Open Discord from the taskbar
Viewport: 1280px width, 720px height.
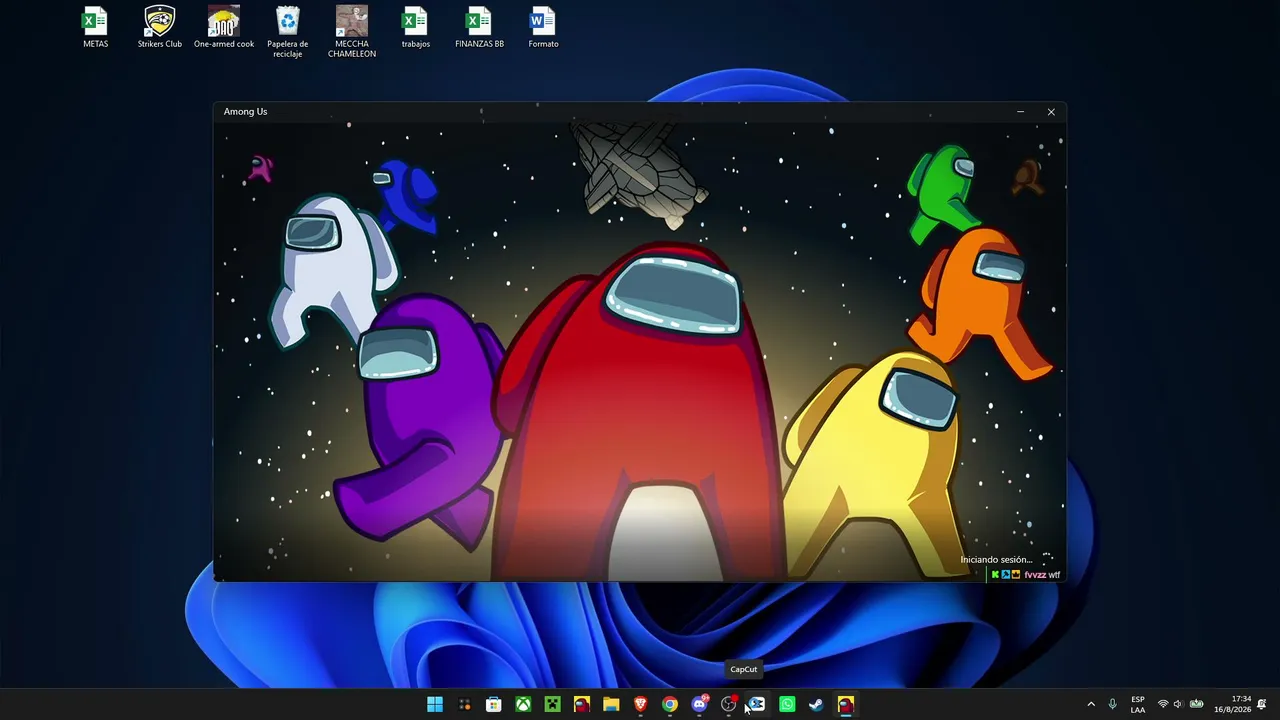pos(699,704)
